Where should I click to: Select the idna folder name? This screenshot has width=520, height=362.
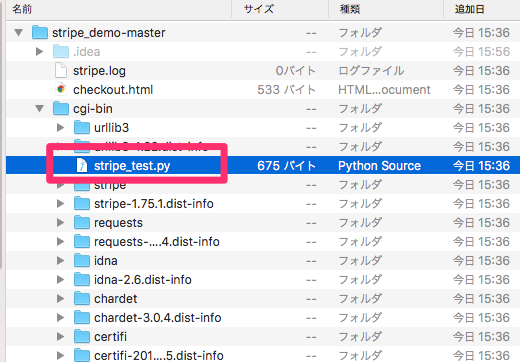click(106, 261)
